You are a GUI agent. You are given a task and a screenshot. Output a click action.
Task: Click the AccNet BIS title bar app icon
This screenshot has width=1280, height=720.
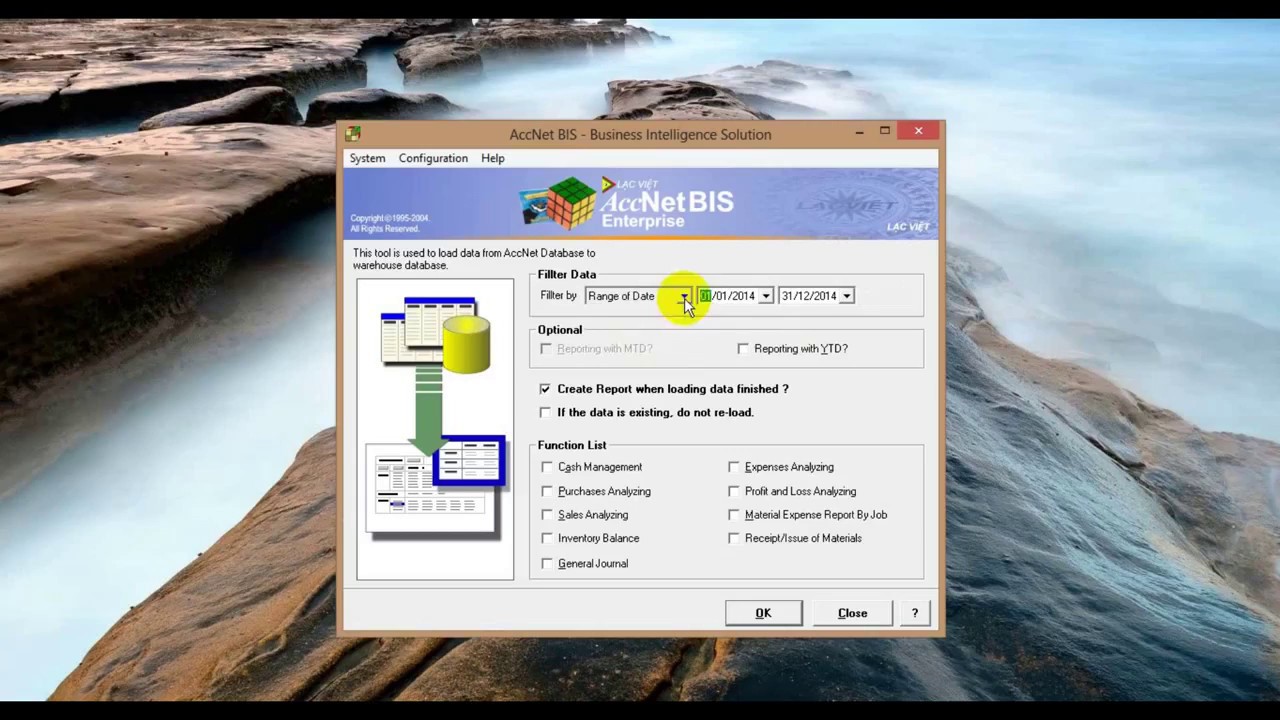point(353,133)
